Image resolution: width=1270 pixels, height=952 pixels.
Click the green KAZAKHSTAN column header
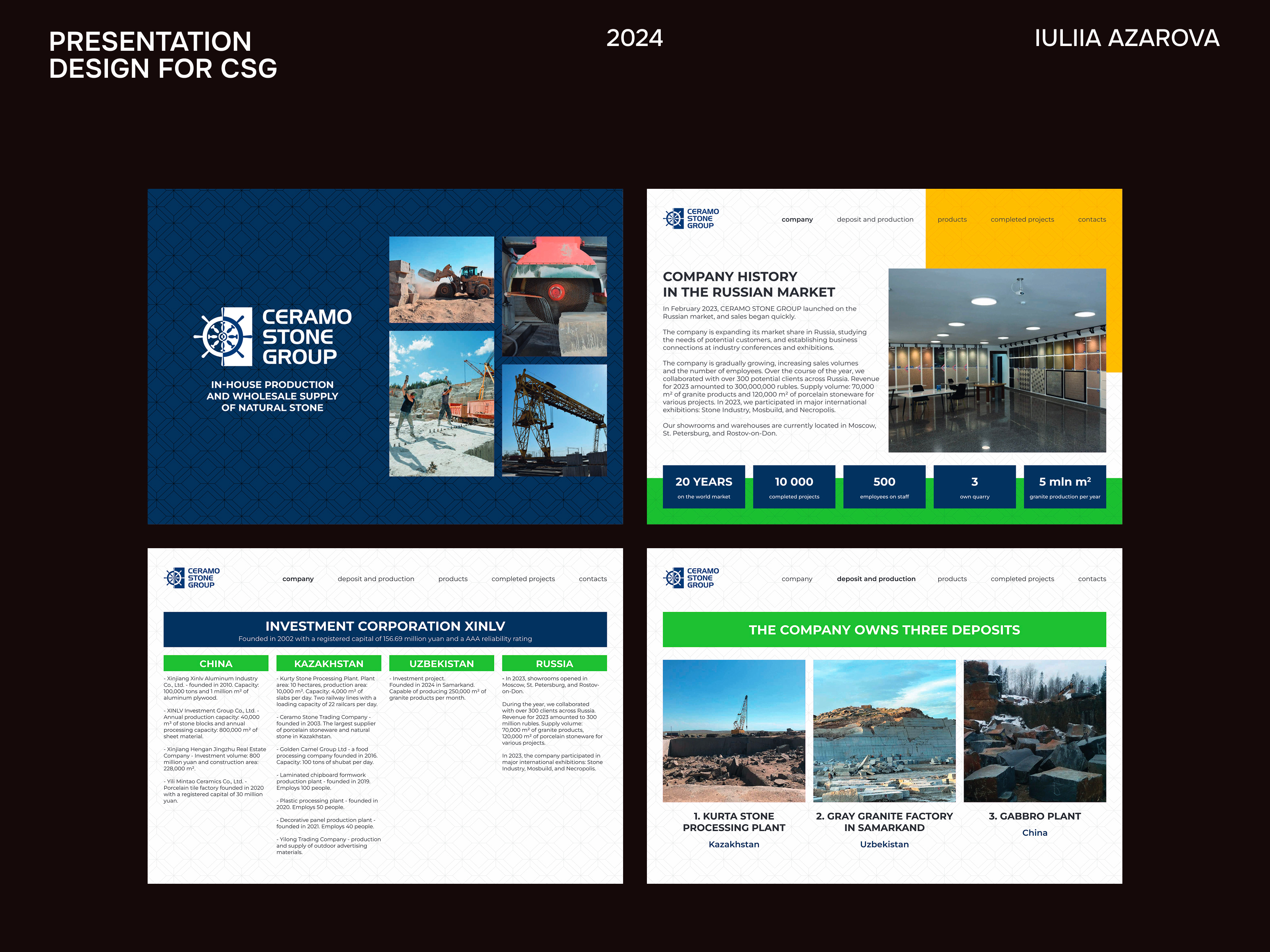pos(328,663)
